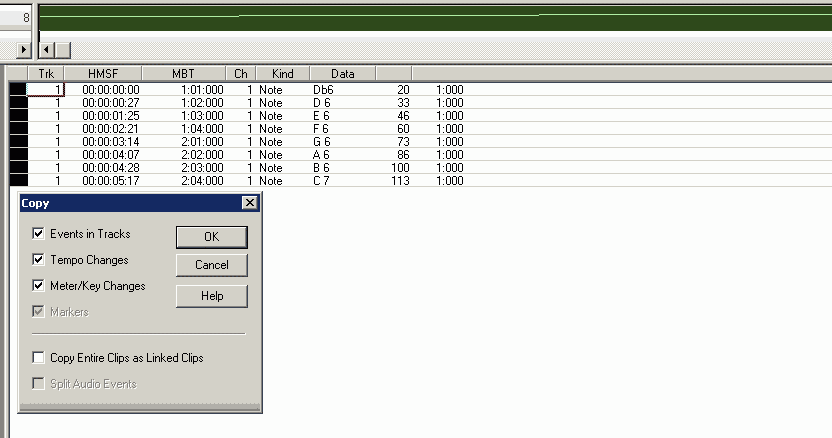Click the right scroll arrow under track pane

[x=25, y=49]
